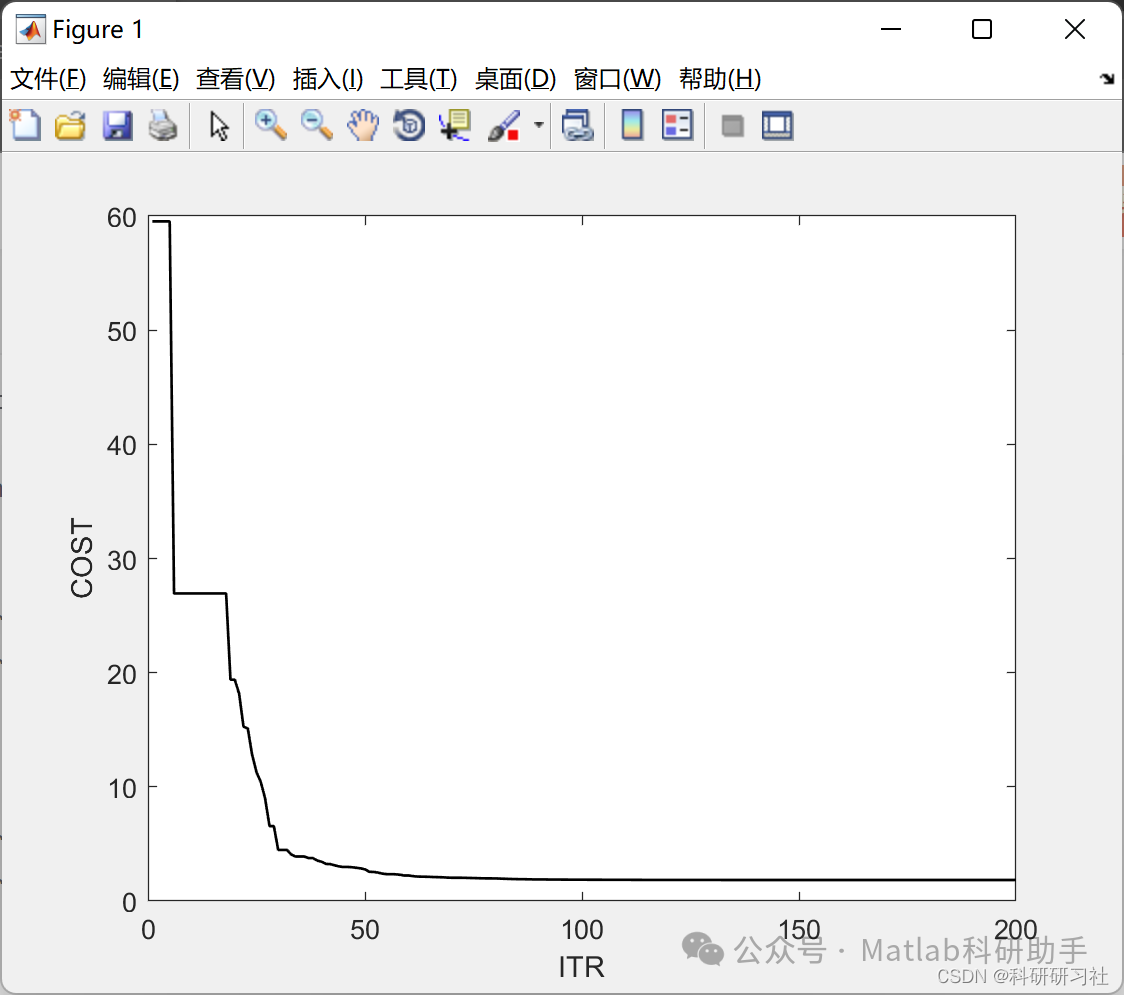Click the Show Plot Tools icon

777,125
